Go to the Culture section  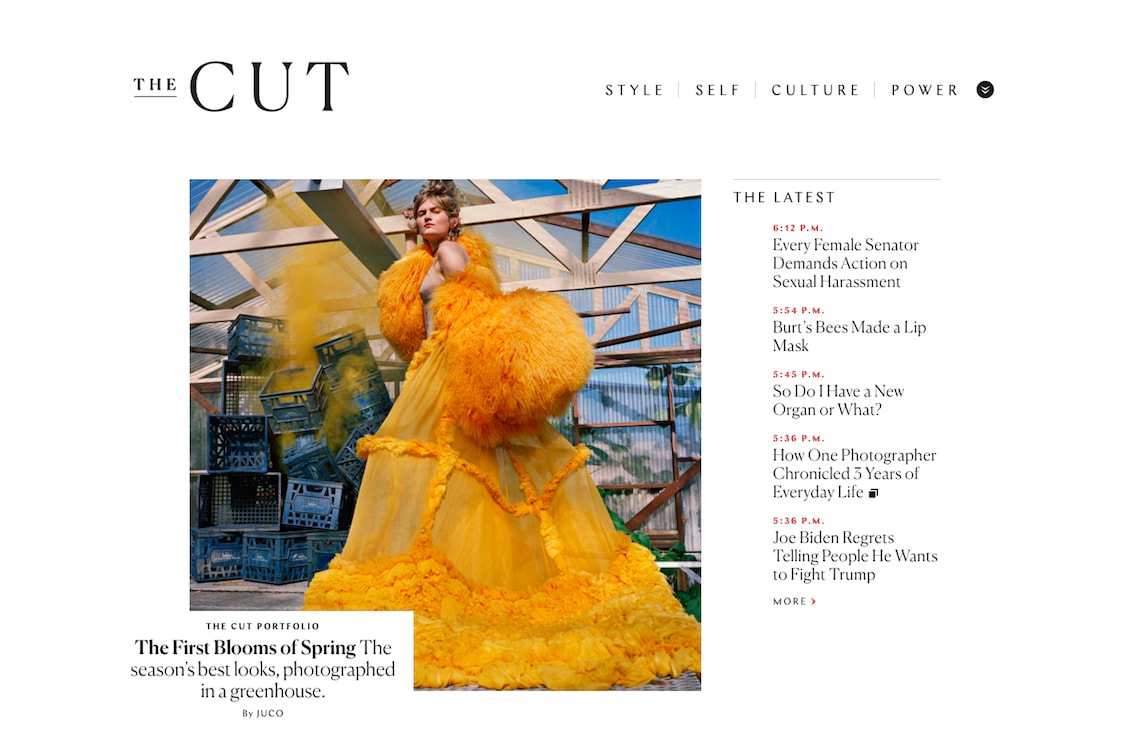(816, 90)
